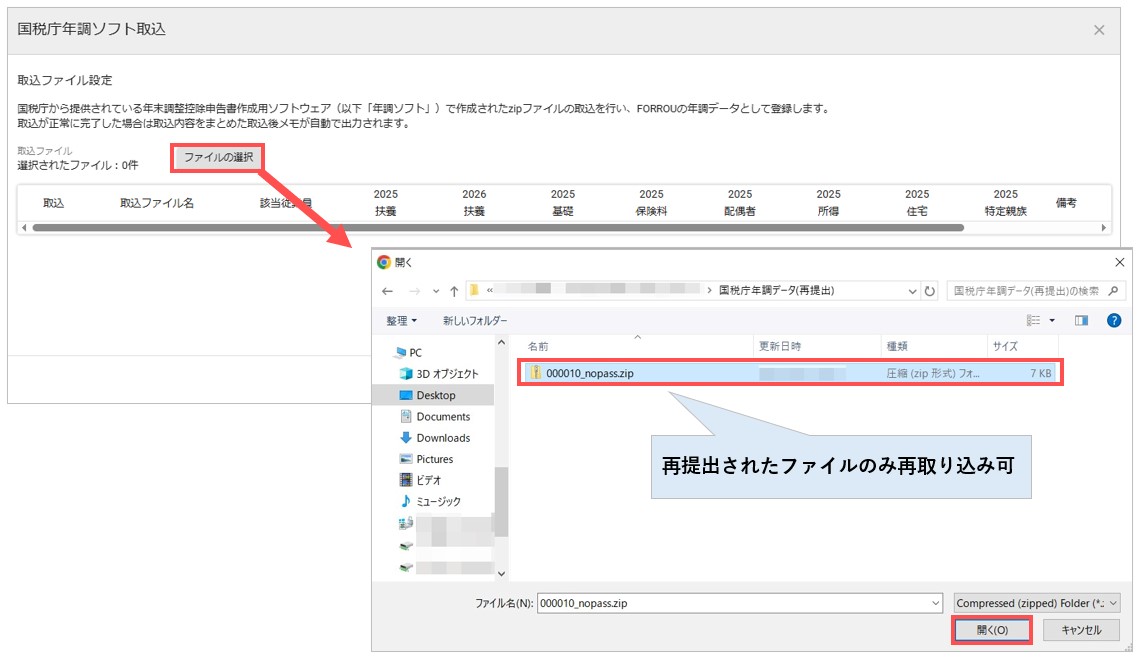This screenshot has height=658, width=1139.
Task: Open the 整理 menu
Action: [402, 320]
